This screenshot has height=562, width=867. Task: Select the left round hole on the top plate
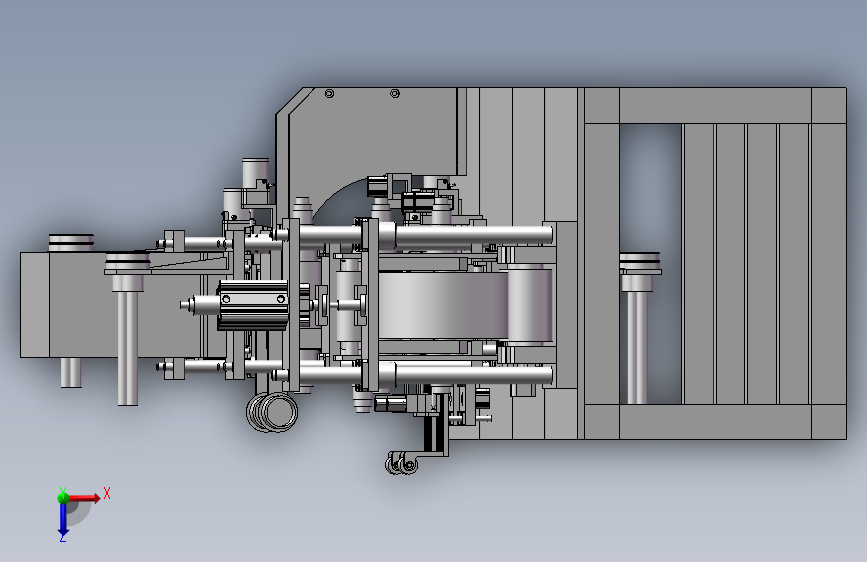(329, 93)
